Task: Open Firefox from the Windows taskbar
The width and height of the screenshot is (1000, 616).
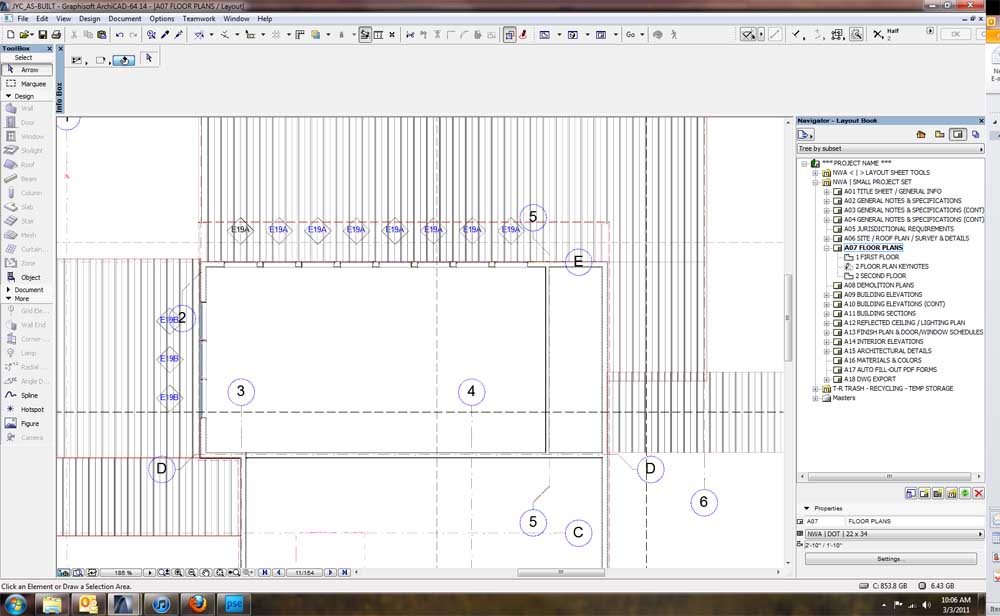Action: [197, 604]
